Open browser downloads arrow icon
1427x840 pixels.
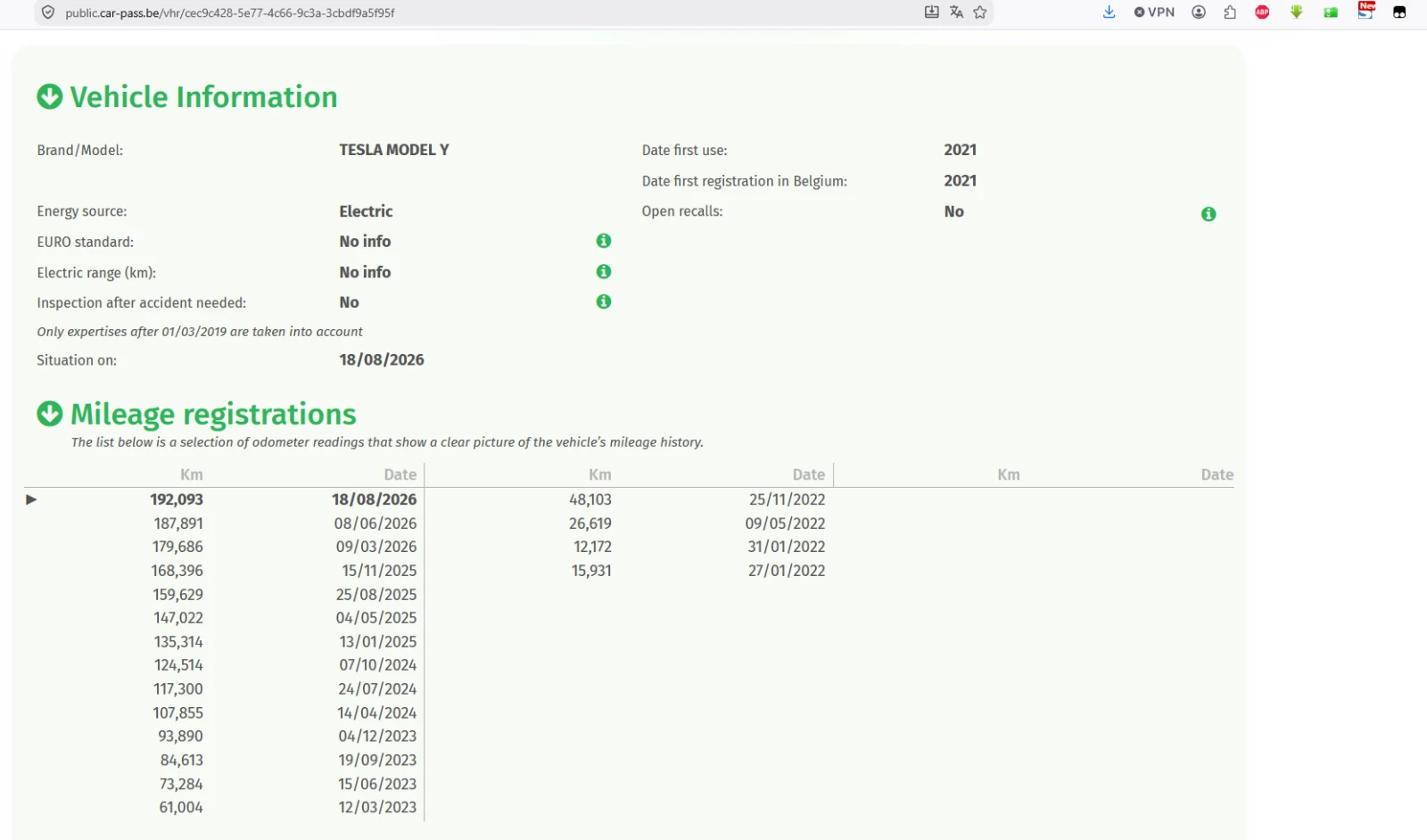tap(1109, 12)
